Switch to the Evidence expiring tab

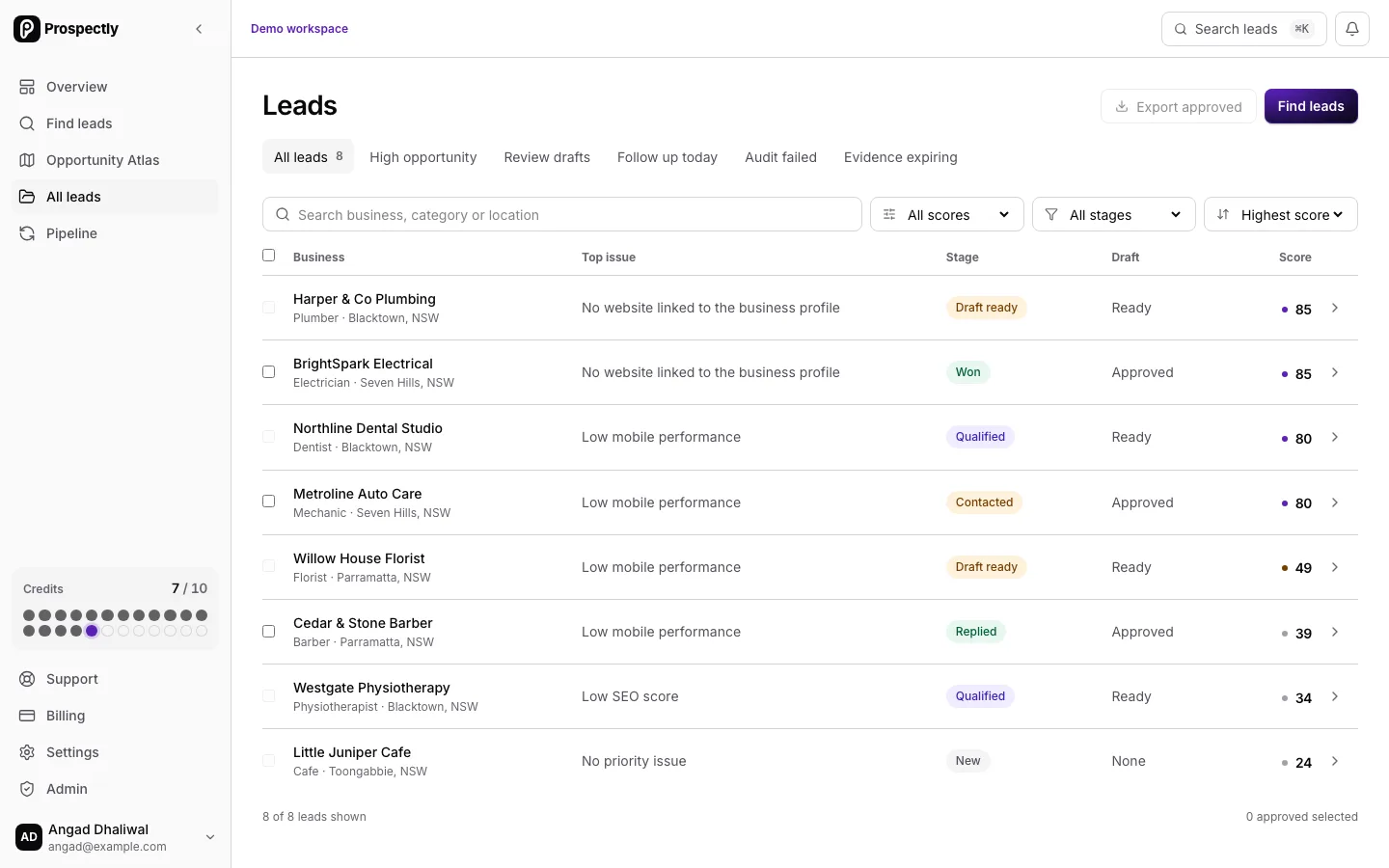(901, 157)
